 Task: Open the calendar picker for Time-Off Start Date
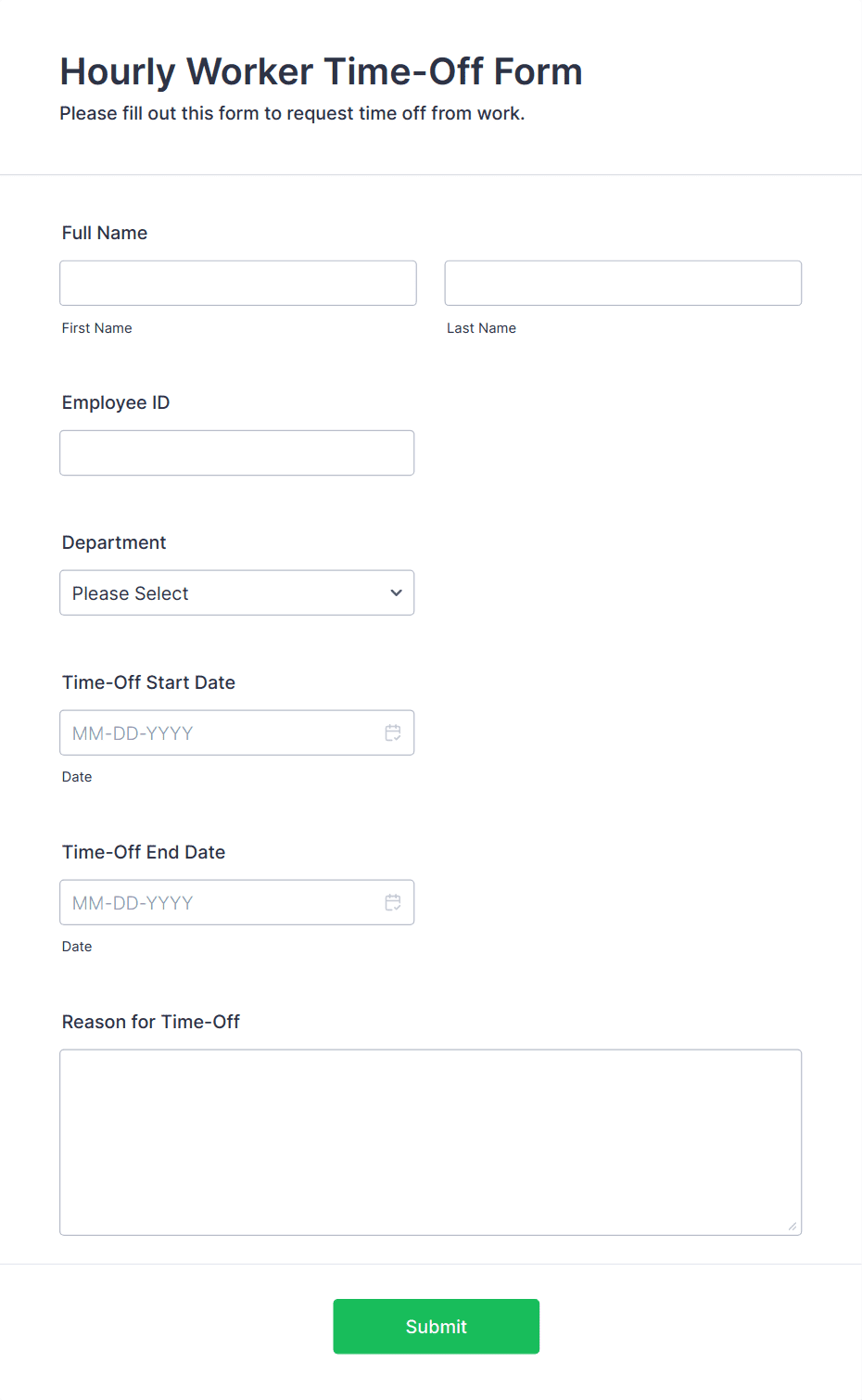(x=393, y=732)
